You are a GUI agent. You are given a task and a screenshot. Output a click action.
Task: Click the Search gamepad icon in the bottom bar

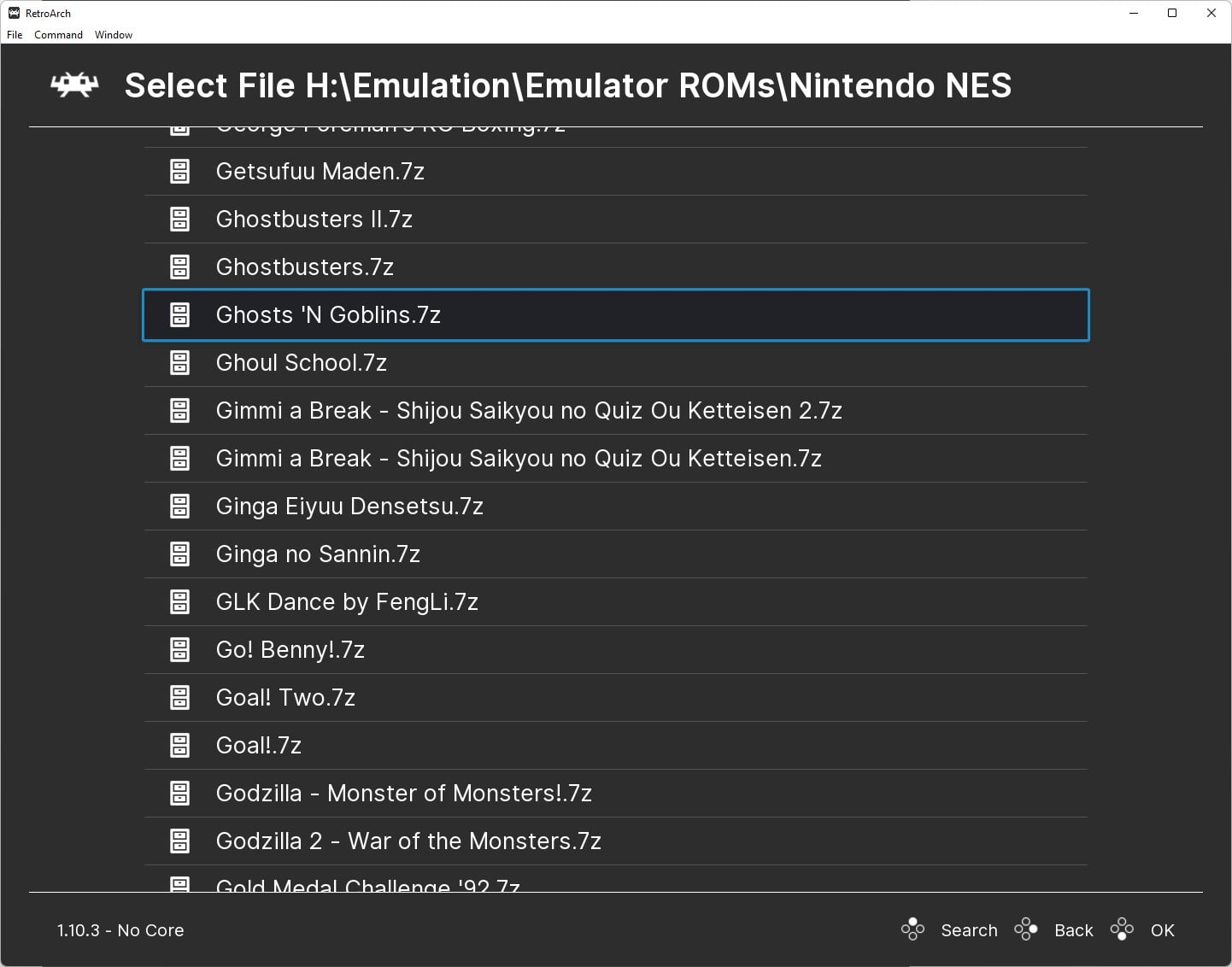tap(912, 929)
